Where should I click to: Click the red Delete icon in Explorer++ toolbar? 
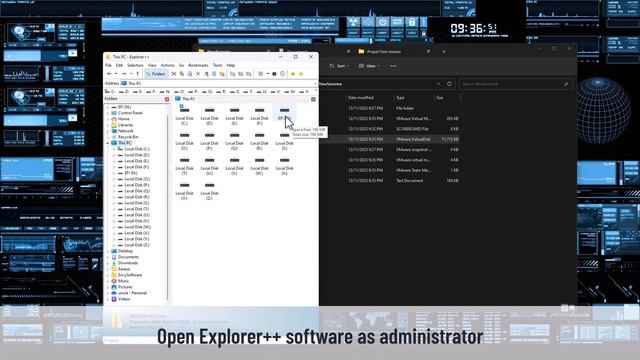[198, 74]
